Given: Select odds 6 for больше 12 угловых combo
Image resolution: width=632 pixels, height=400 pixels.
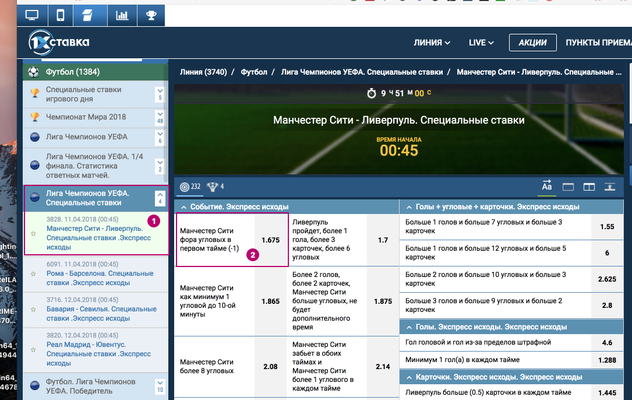Looking at the screenshot, I should 607,253.
